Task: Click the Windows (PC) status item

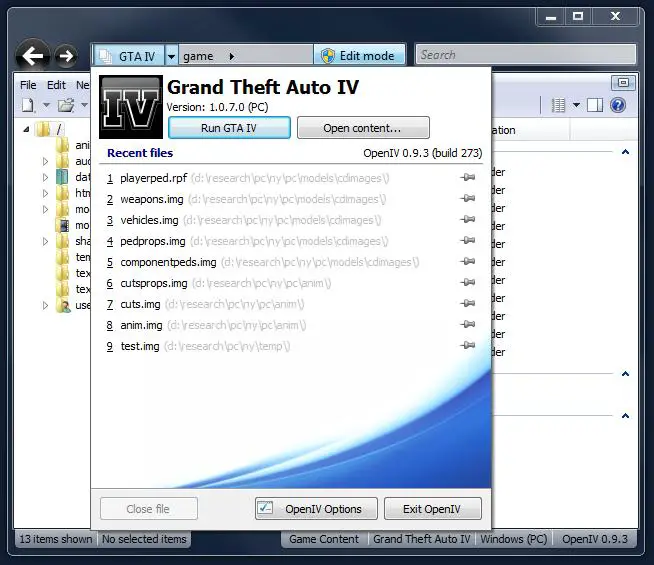Action: click(513, 539)
